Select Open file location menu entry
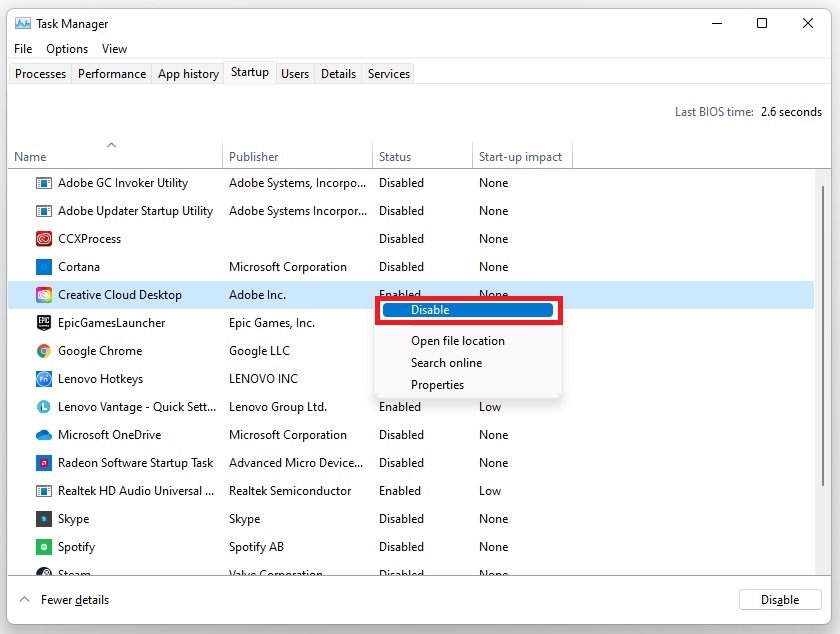 click(x=457, y=341)
